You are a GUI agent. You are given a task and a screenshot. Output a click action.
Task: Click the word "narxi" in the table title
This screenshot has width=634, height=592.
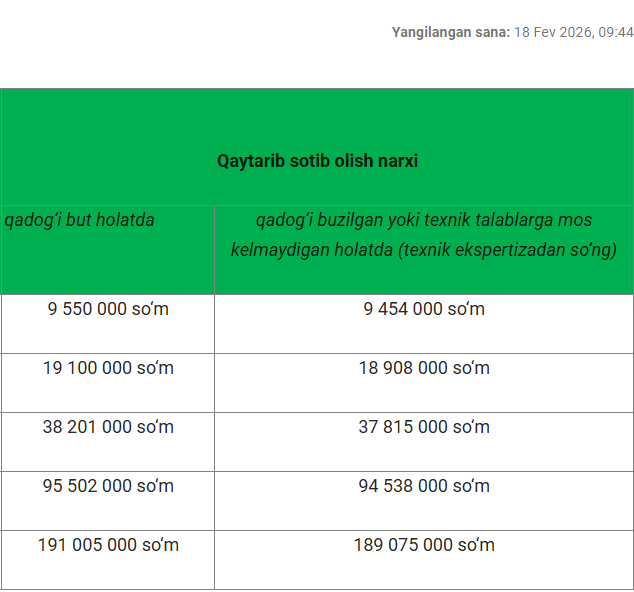(397, 160)
